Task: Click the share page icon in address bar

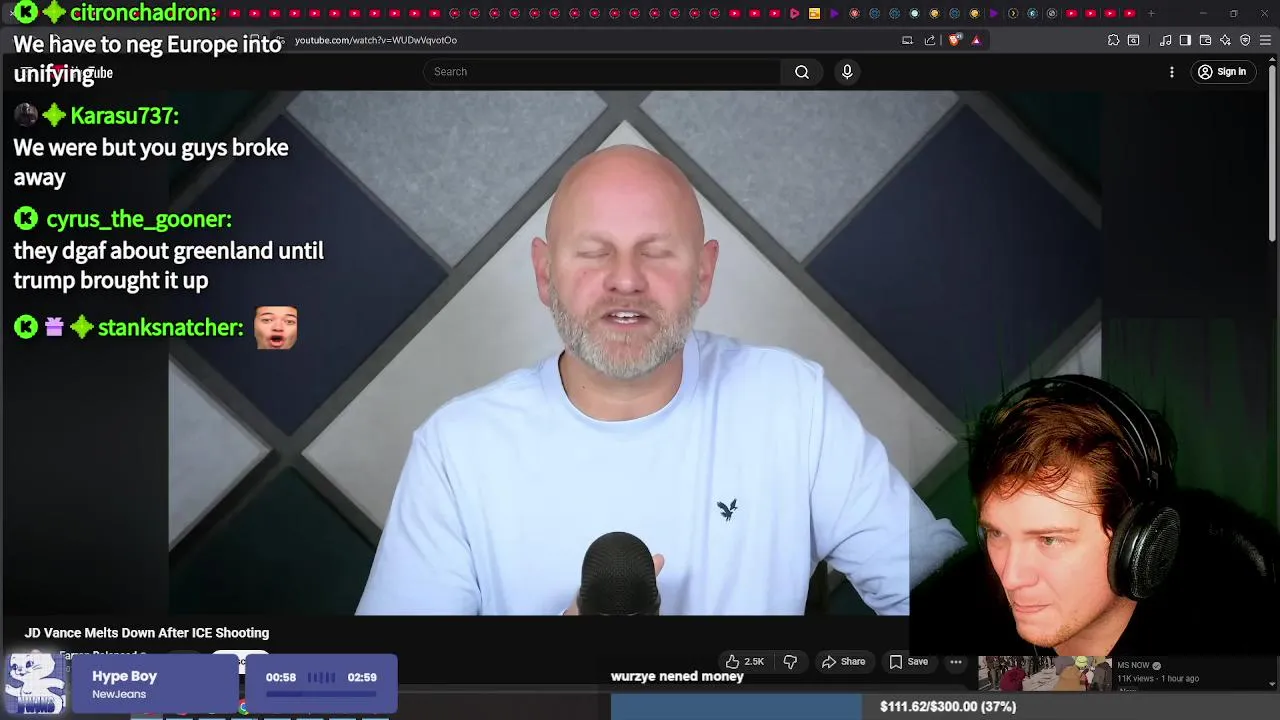Action: [x=930, y=40]
